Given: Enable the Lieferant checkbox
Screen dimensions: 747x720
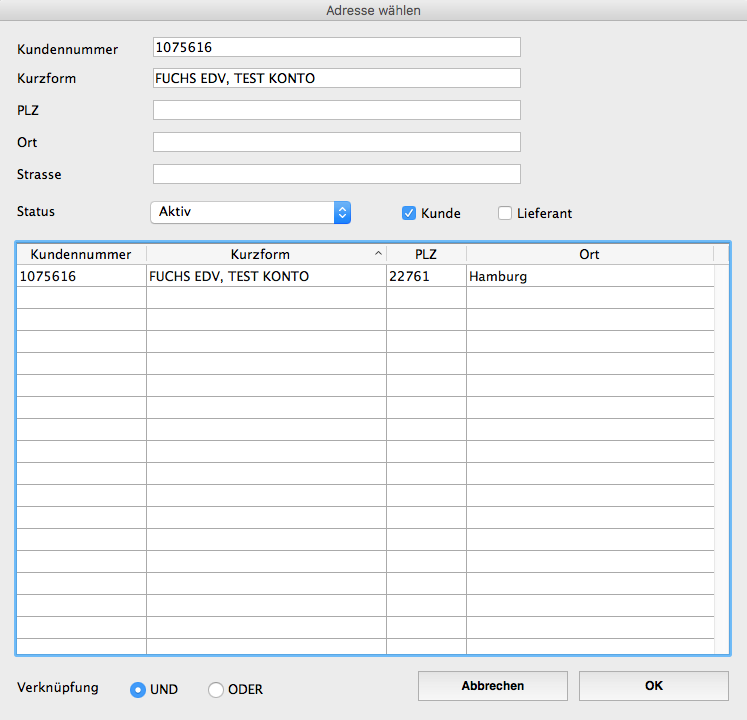Looking at the screenshot, I should 505,213.
